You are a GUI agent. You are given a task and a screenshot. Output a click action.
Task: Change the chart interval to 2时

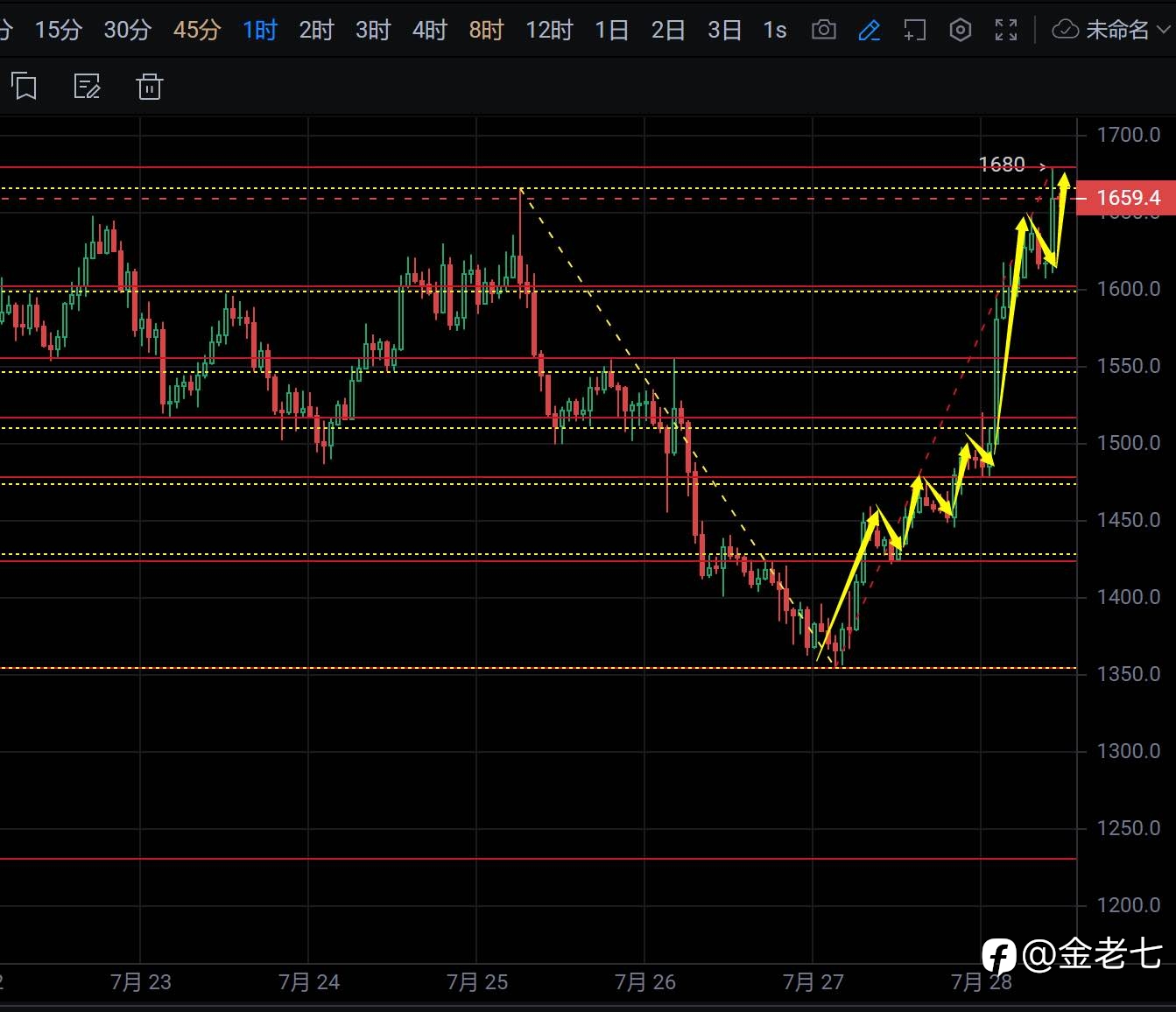317,31
